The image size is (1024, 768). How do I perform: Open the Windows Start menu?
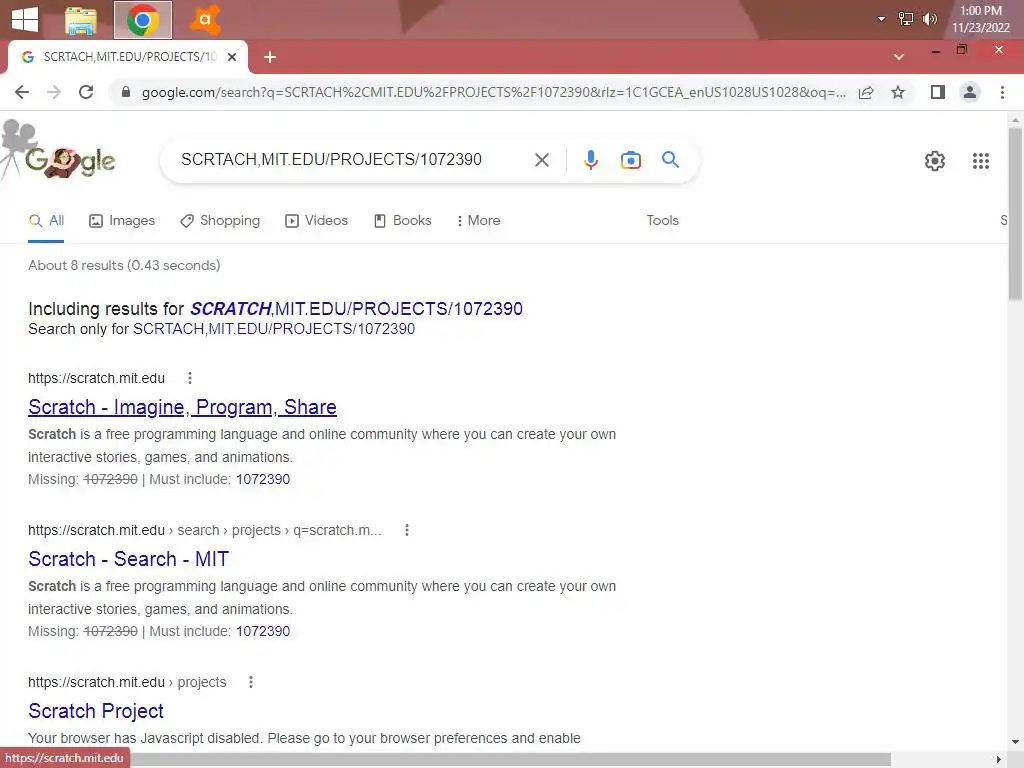(24, 19)
